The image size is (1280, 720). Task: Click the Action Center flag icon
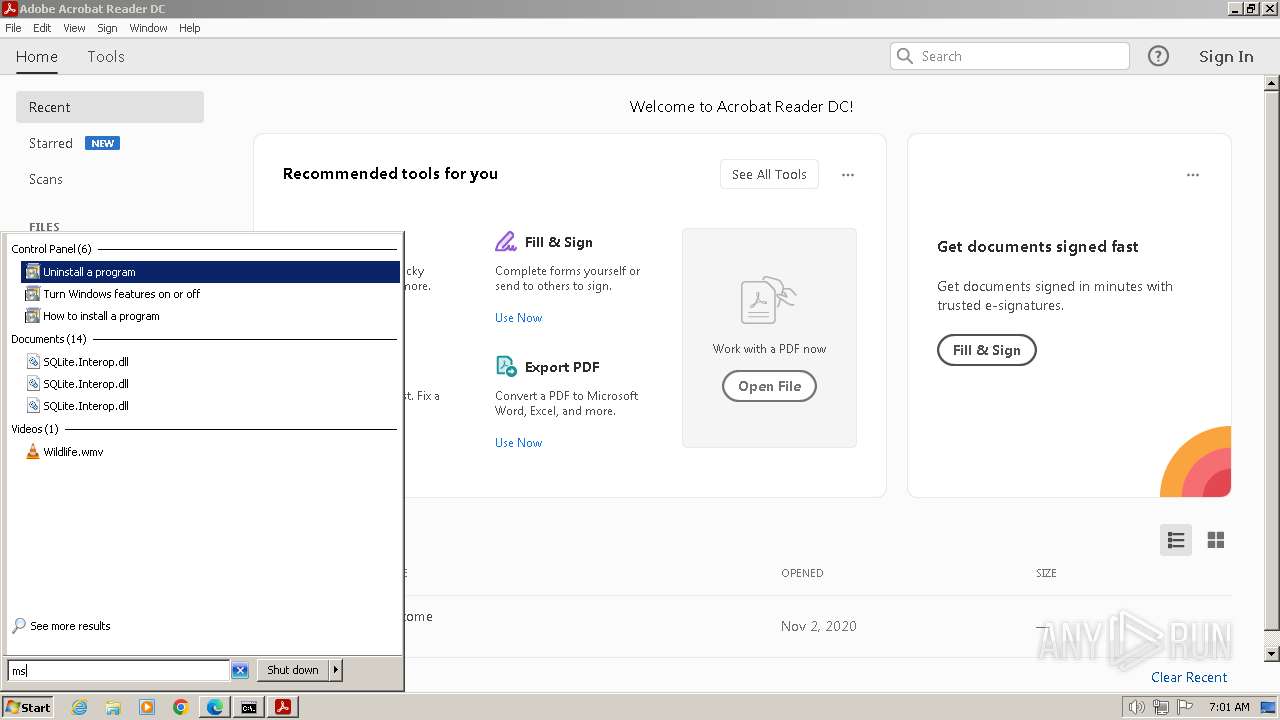[1185, 707]
